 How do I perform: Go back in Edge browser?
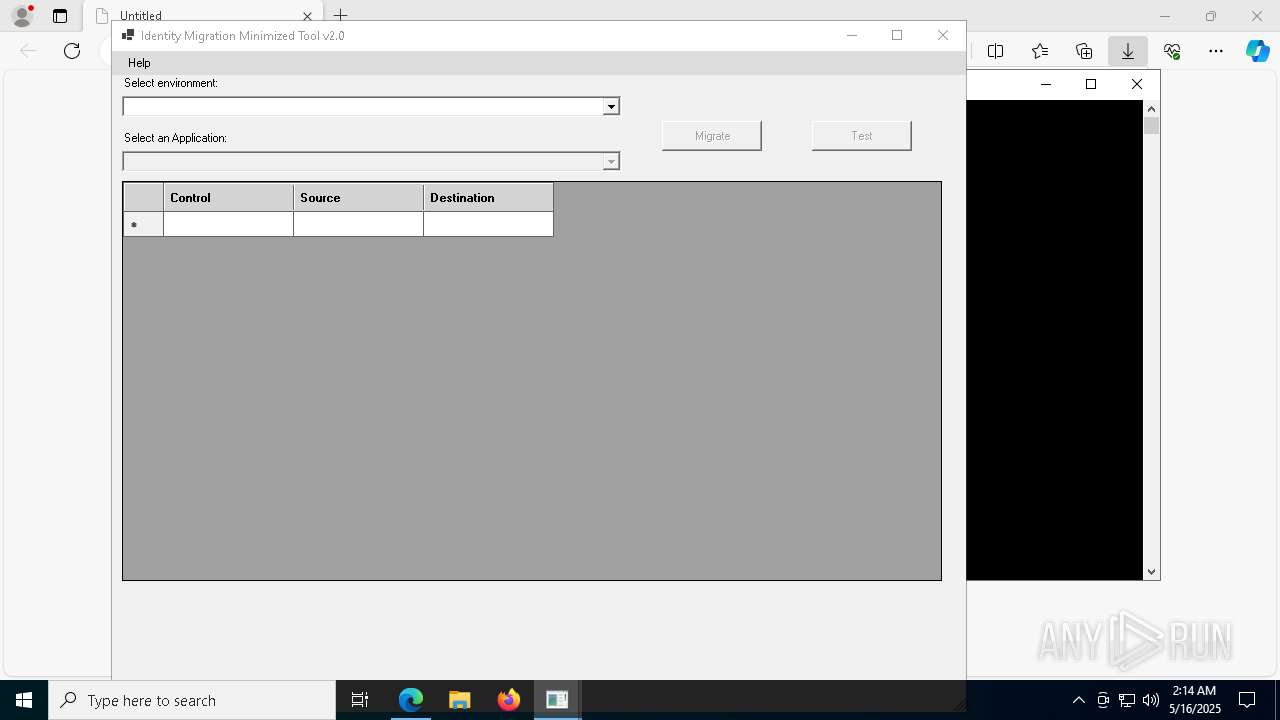click(28, 51)
